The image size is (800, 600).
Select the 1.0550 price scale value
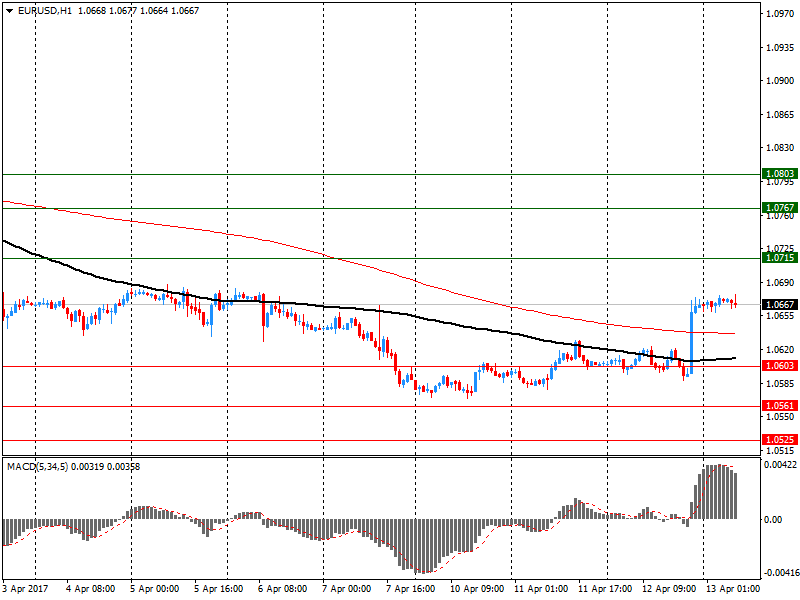780,416
